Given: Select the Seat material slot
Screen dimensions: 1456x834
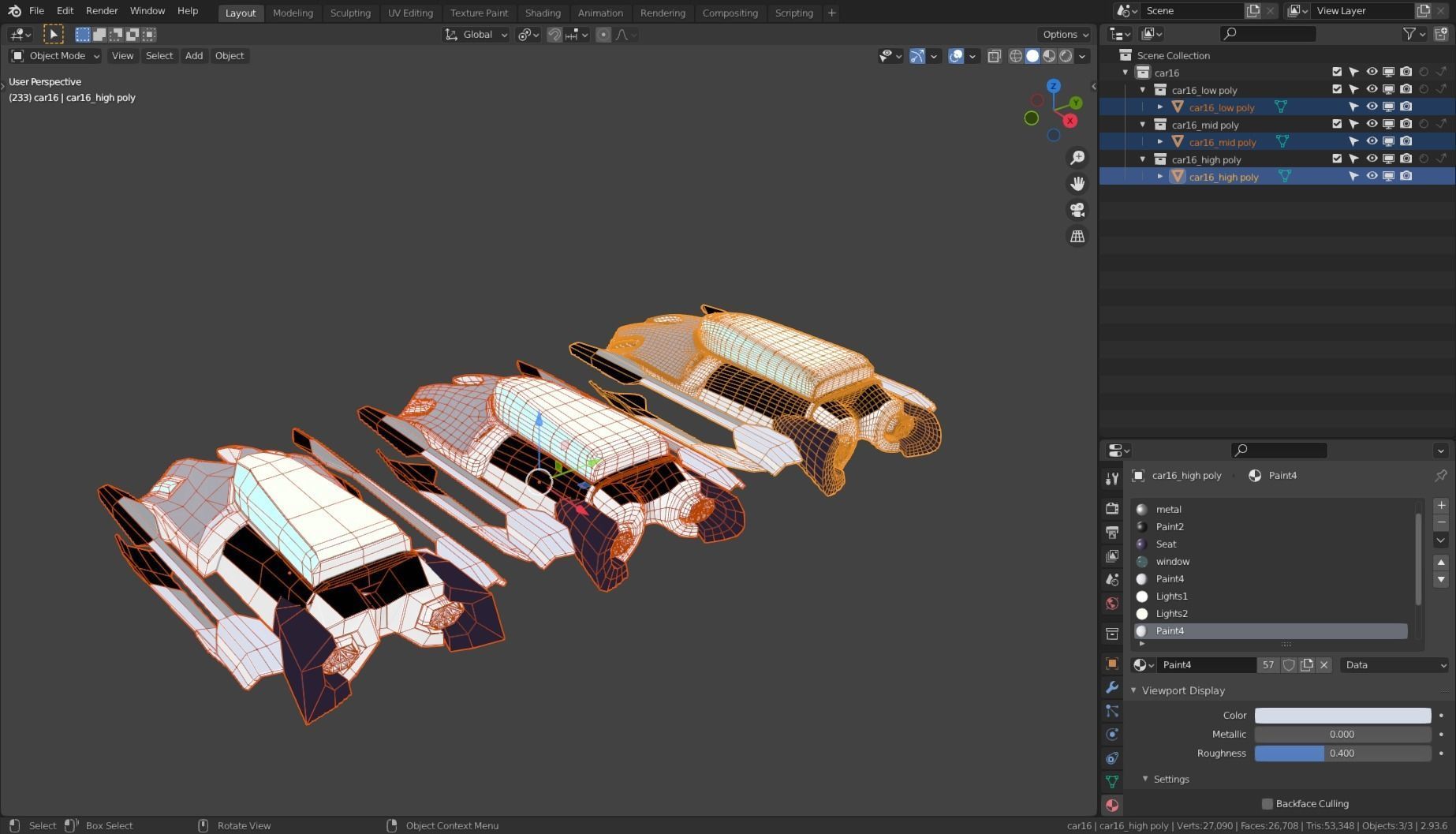Looking at the screenshot, I should coord(1270,544).
